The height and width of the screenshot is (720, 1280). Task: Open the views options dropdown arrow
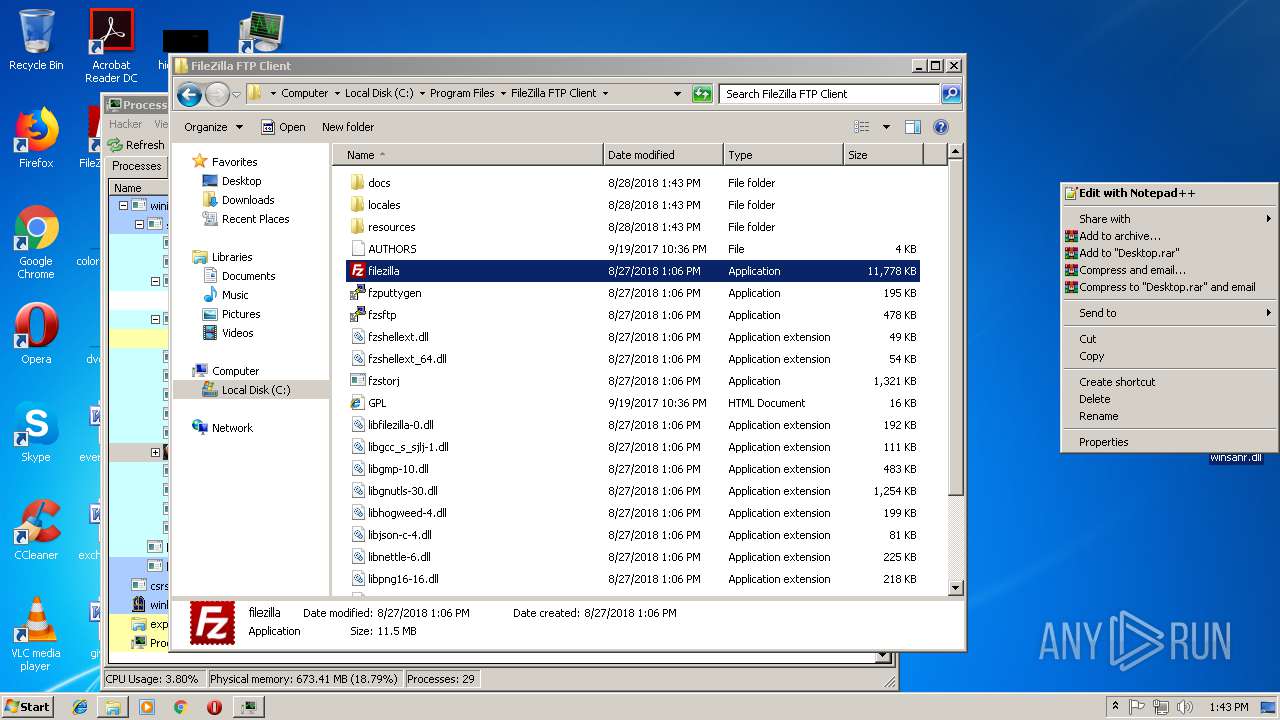886,127
